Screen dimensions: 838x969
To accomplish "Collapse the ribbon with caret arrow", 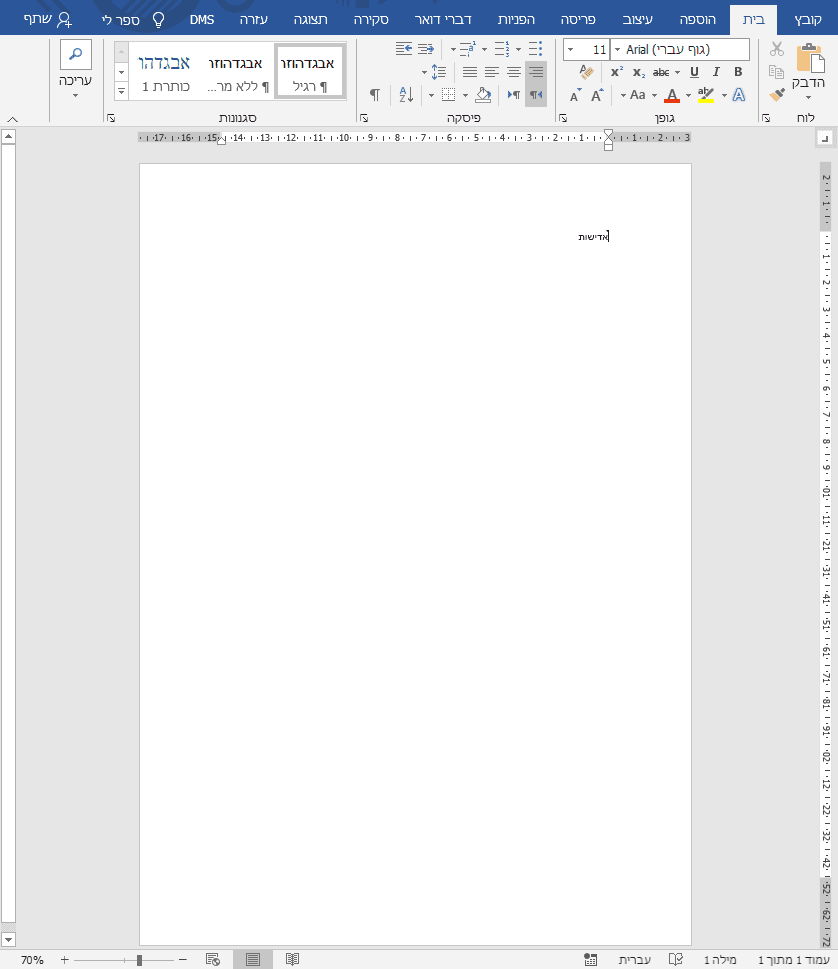I will [12, 120].
